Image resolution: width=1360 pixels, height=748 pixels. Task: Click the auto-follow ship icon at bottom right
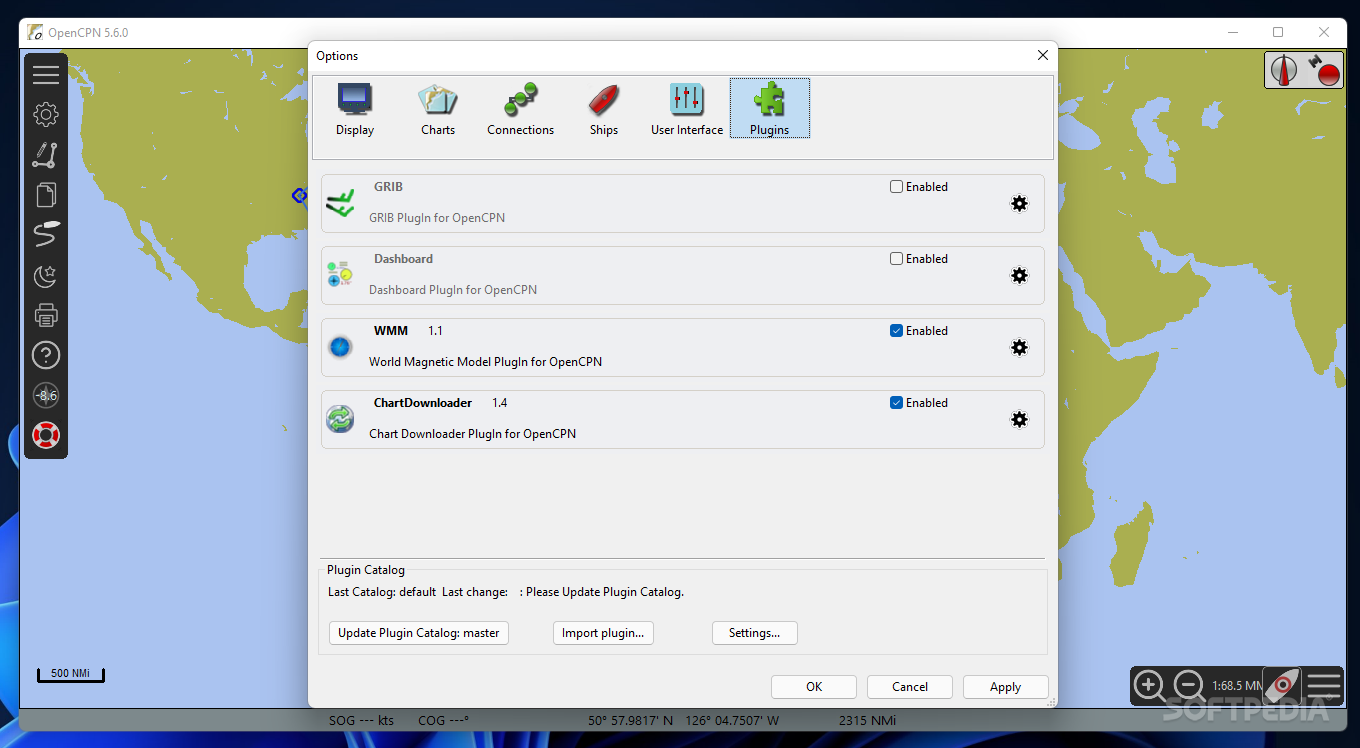pyautogui.click(x=1282, y=686)
